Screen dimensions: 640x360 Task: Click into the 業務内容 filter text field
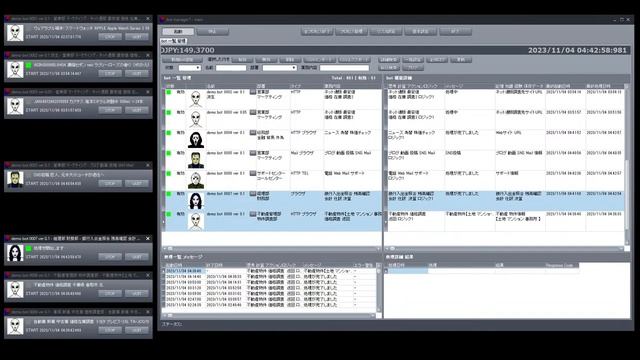[x=344, y=68]
